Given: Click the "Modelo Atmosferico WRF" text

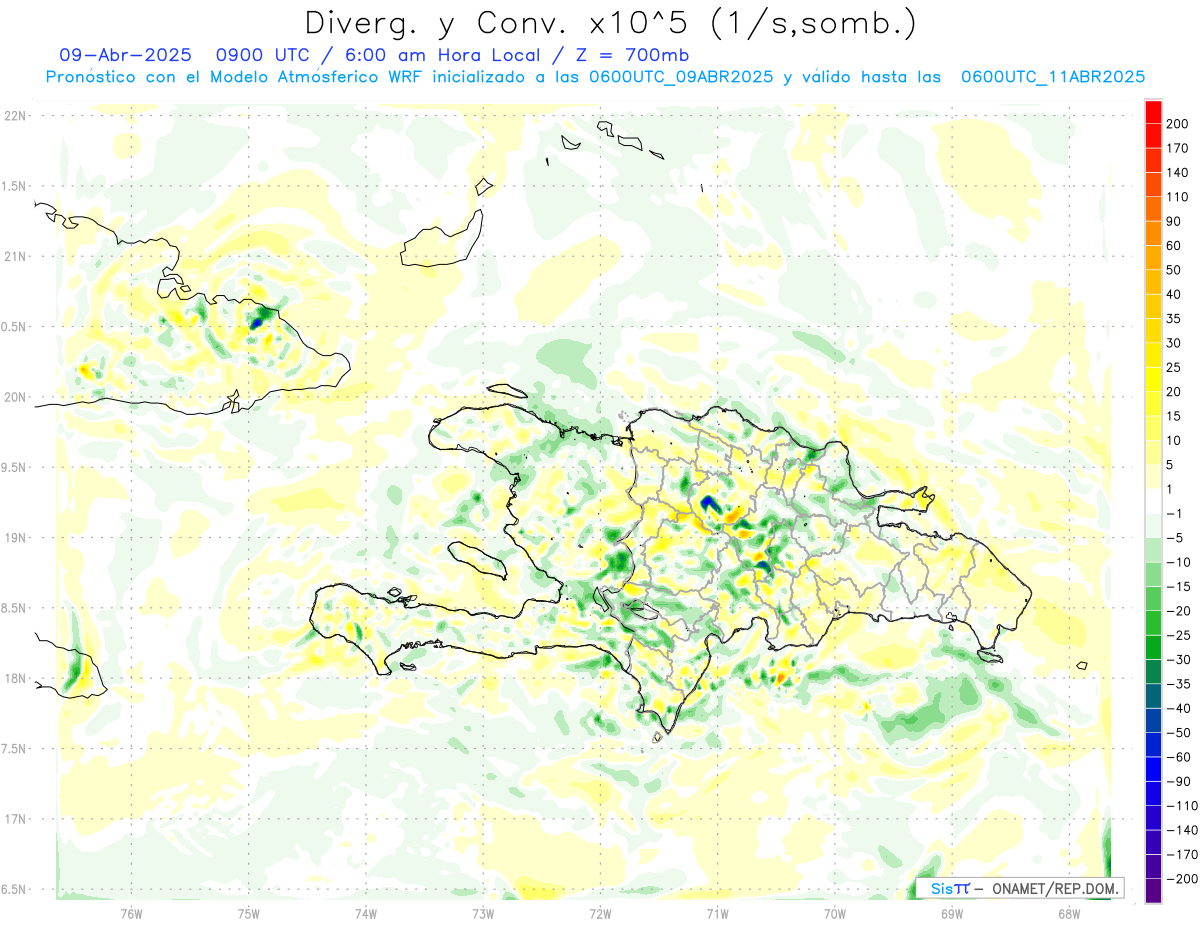Looking at the screenshot, I should pos(319,76).
